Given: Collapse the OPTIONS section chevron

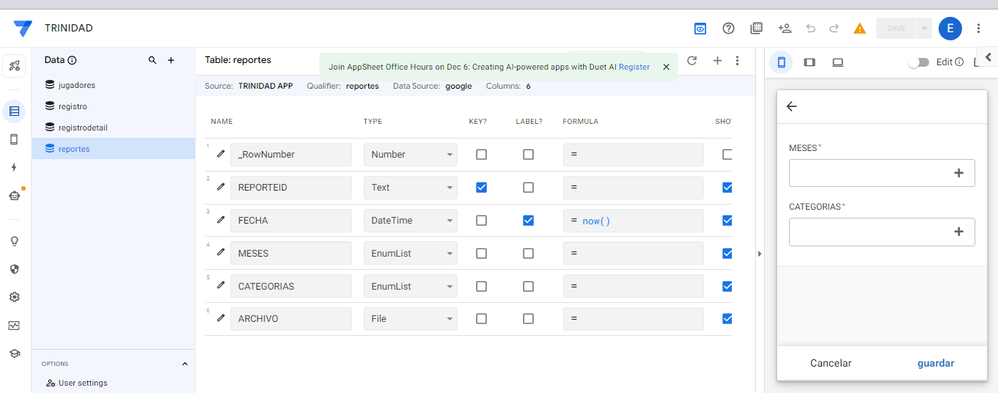Looking at the screenshot, I should pyautogui.click(x=185, y=364).
